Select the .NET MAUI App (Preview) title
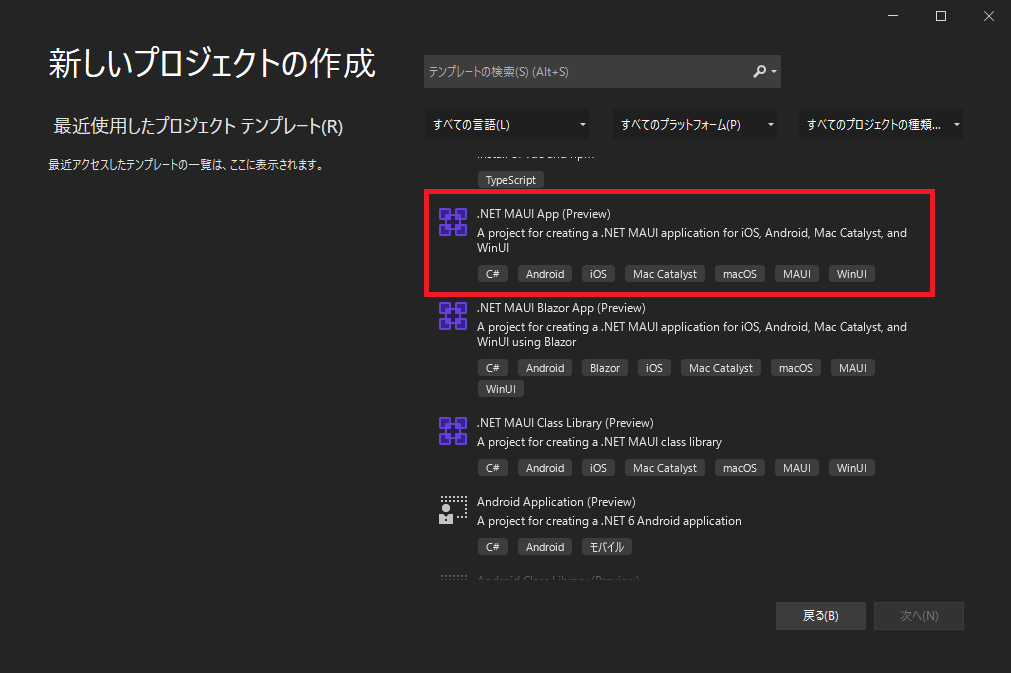1011x673 pixels. point(544,214)
